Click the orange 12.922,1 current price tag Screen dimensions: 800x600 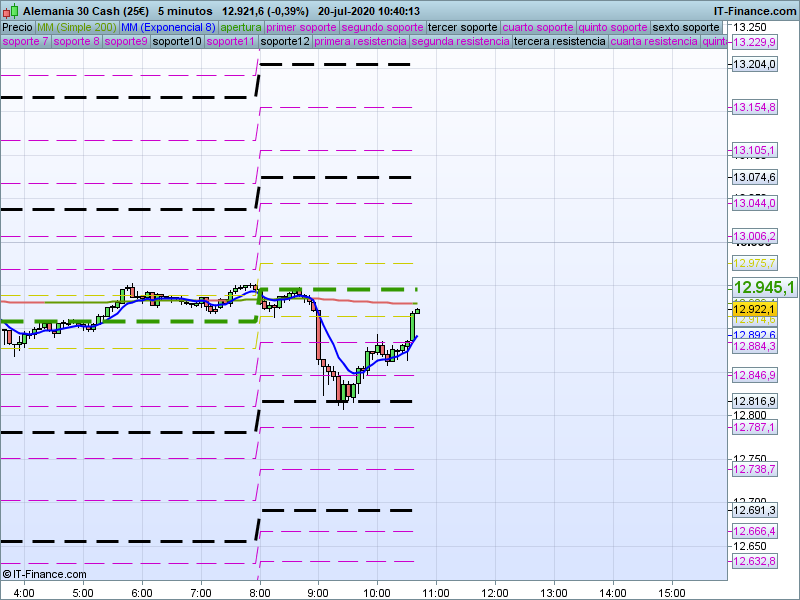tap(755, 310)
